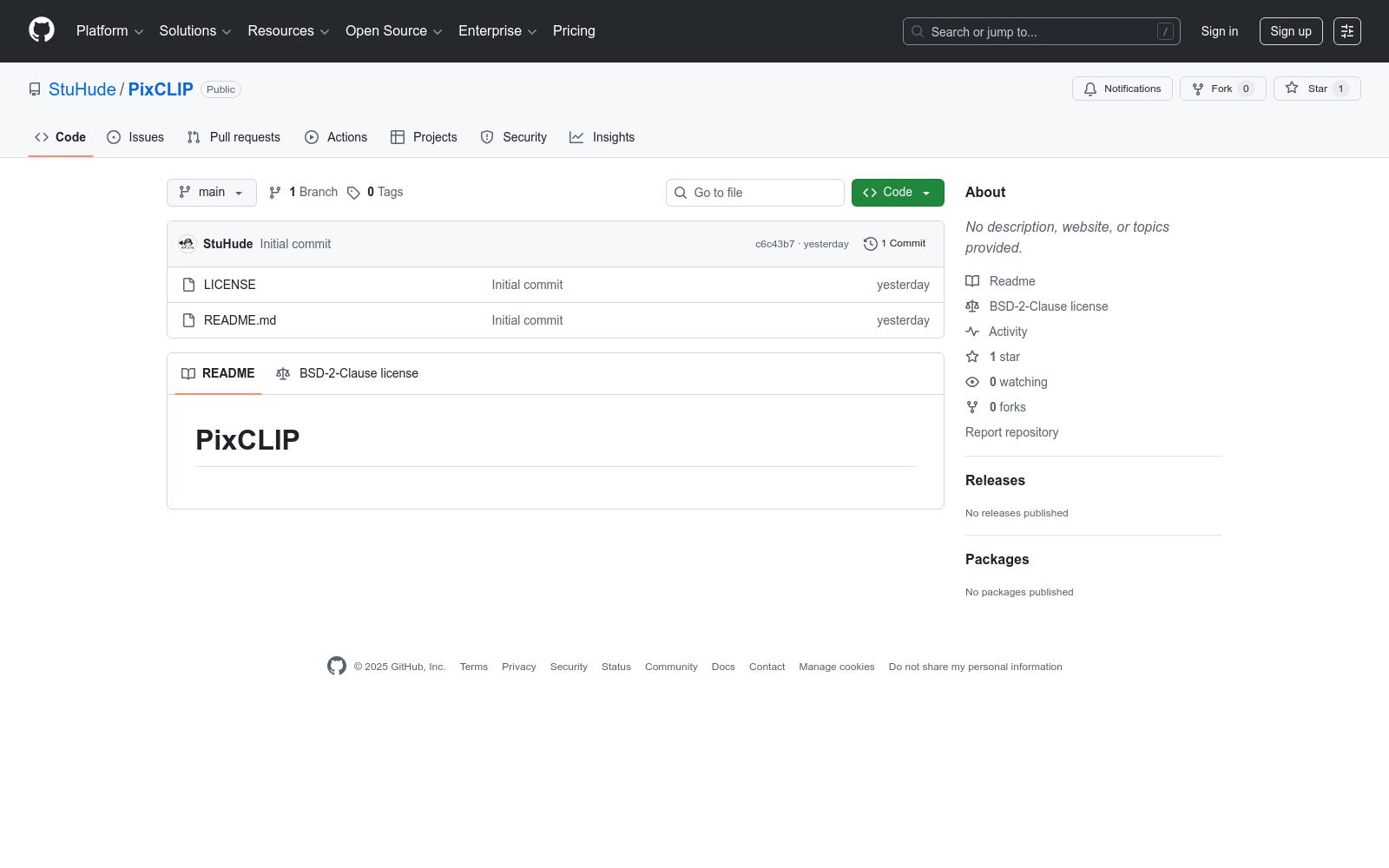1389x868 pixels.
Task: Open the Security tab
Action: point(514,137)
